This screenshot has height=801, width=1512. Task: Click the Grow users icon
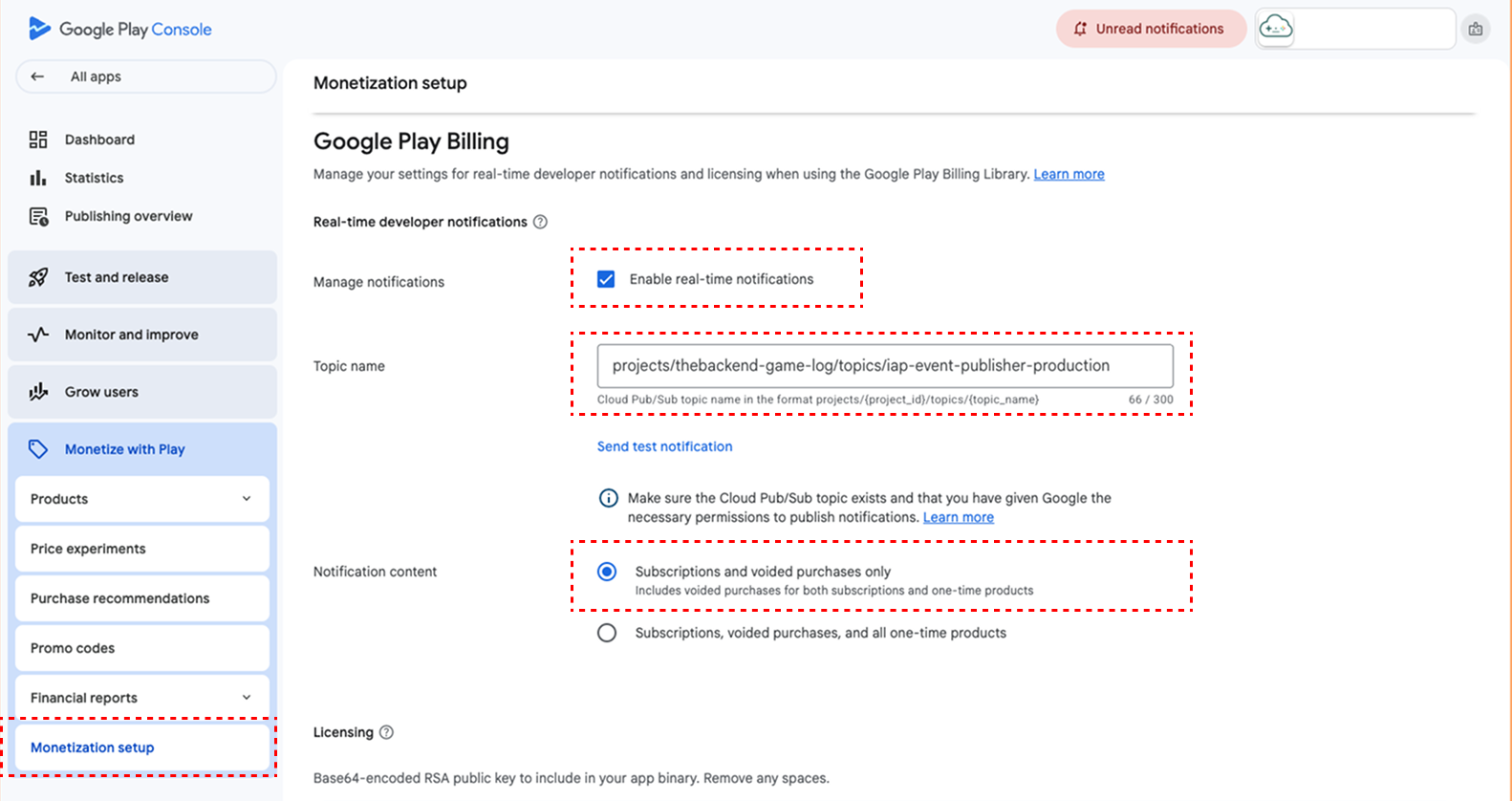click(x=38, y=392)
